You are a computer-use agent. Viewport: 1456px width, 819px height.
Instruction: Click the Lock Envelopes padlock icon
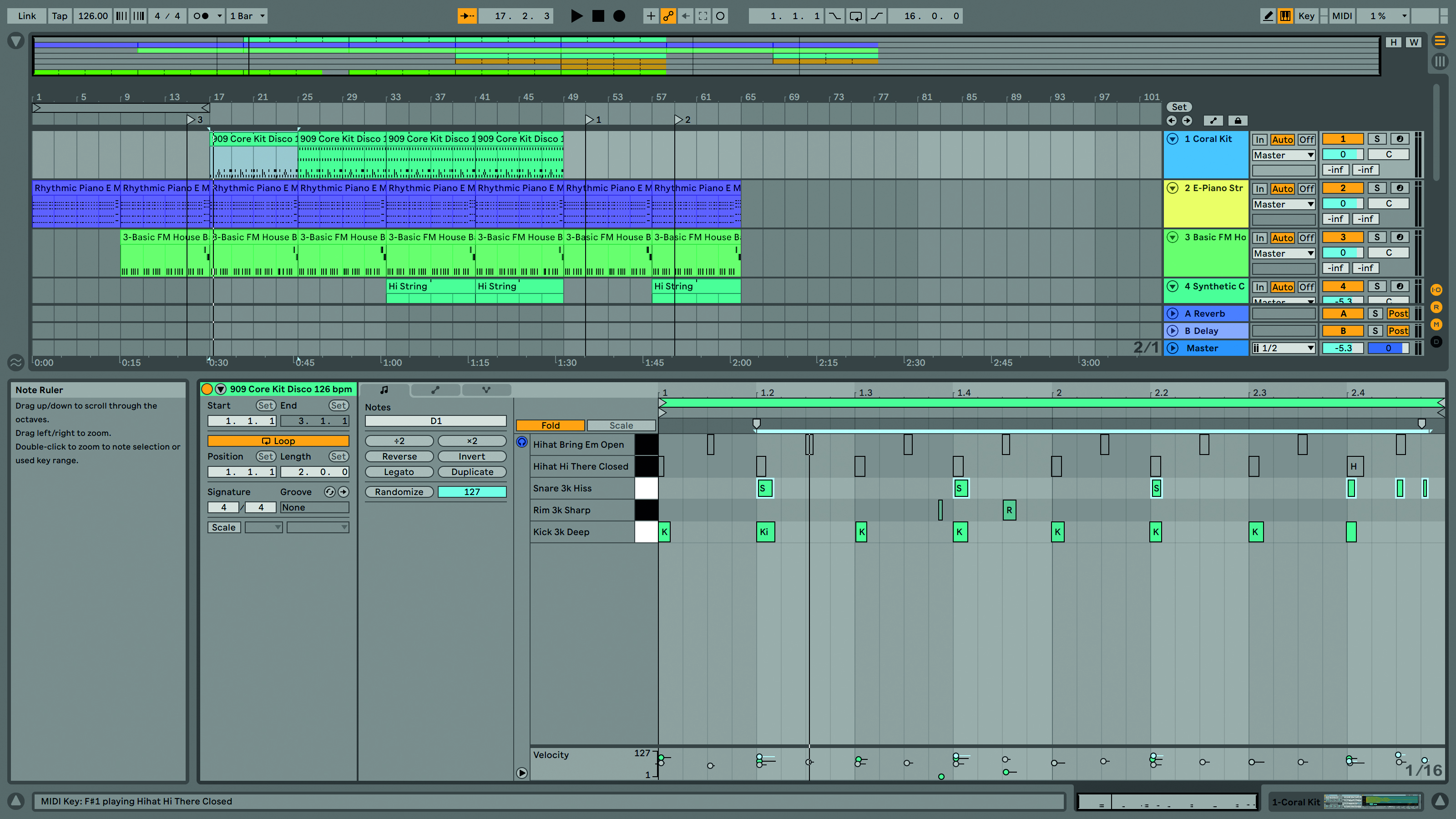(1238, 121)
